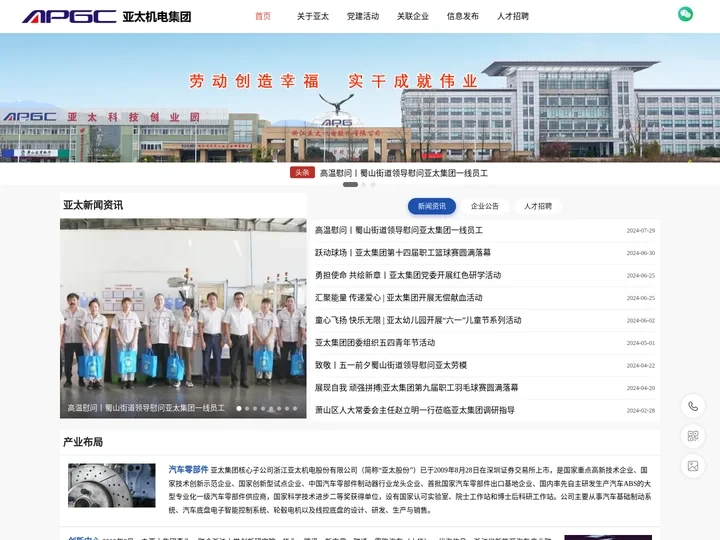
Task: Select first dot of news slideshow
Action: coord(239,408)
